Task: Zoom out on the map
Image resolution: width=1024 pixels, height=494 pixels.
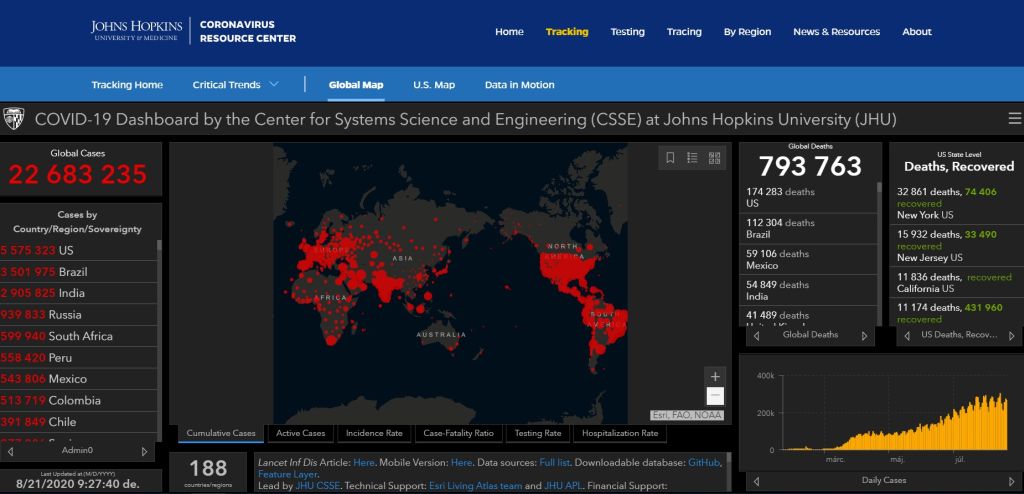Action: 715,396
